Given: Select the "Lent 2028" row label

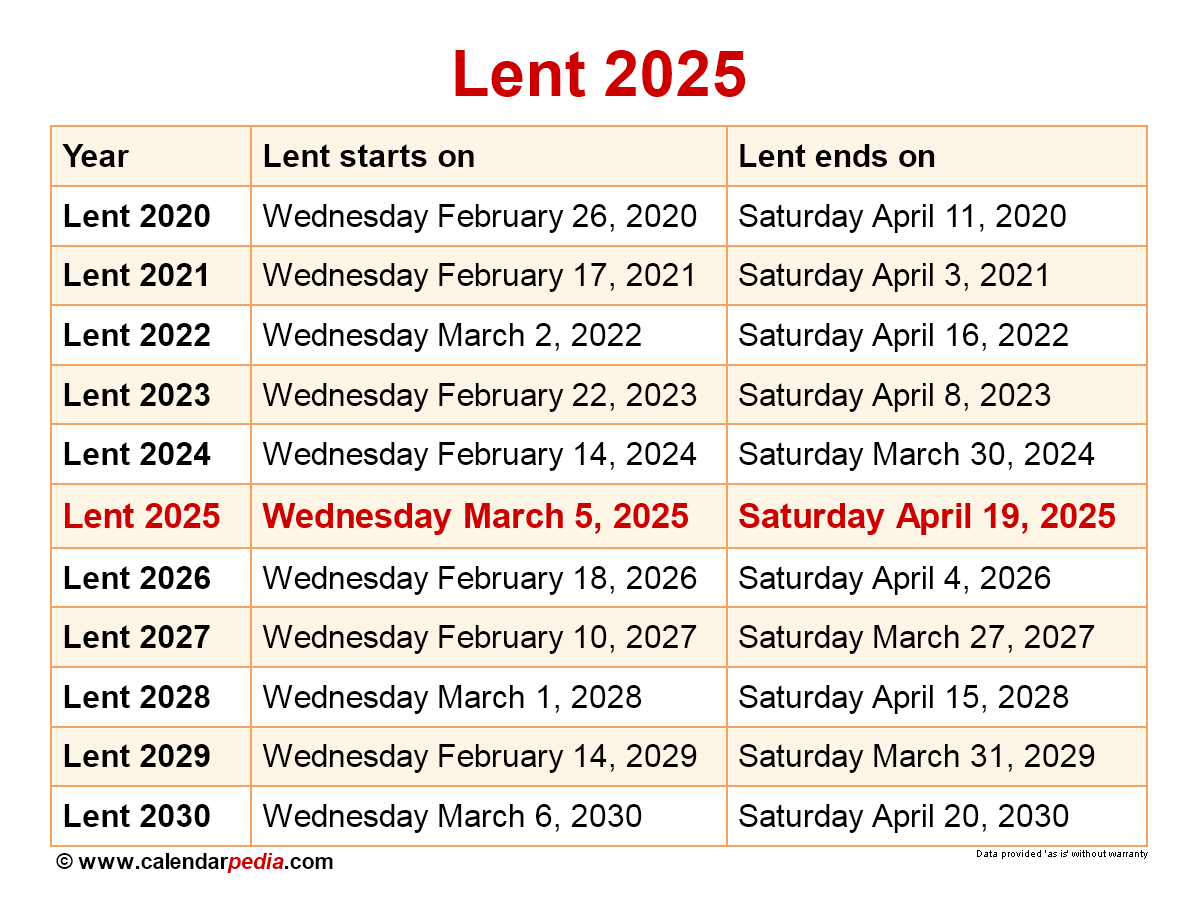Looking at the screenshot, I should click(137, 697).
